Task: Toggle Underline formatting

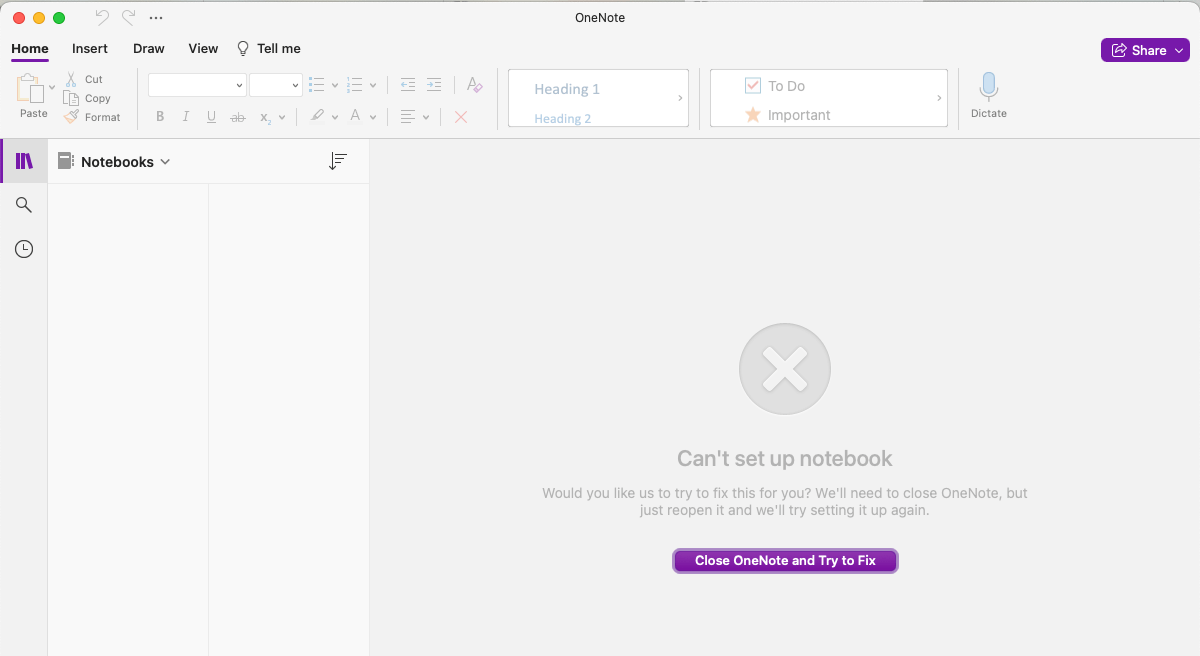Action: tap(211, 117)
